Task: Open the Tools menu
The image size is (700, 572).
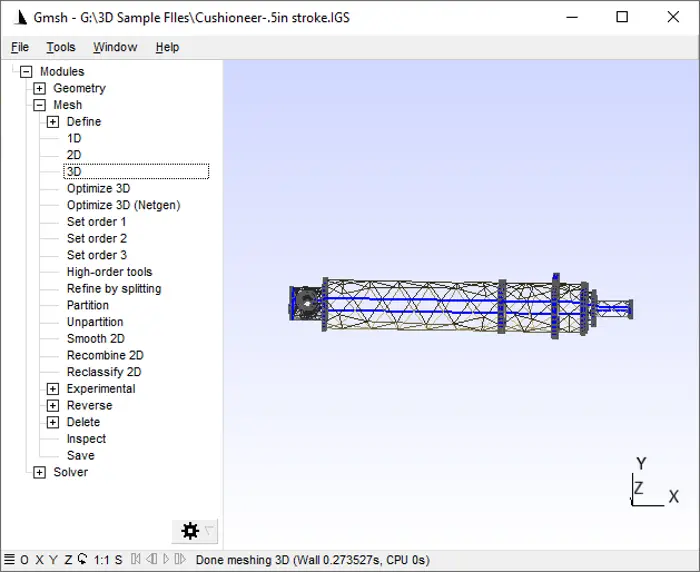Action: coord(61,47)
